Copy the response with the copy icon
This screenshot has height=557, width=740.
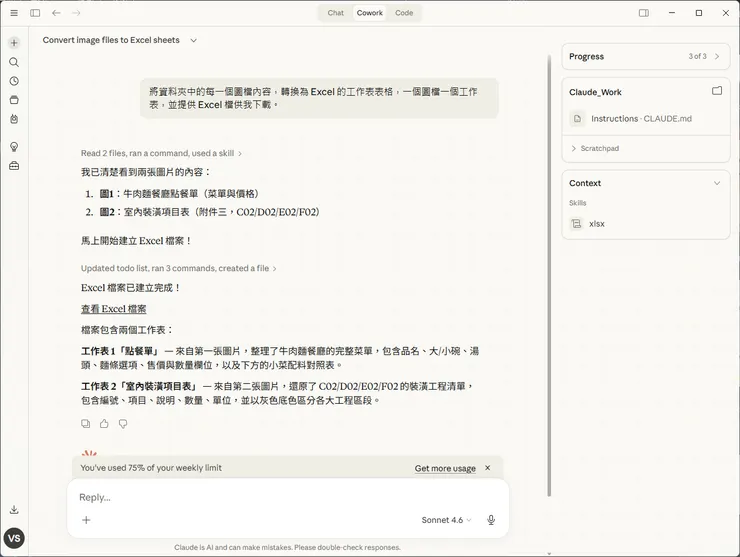[x=85, y=423]
